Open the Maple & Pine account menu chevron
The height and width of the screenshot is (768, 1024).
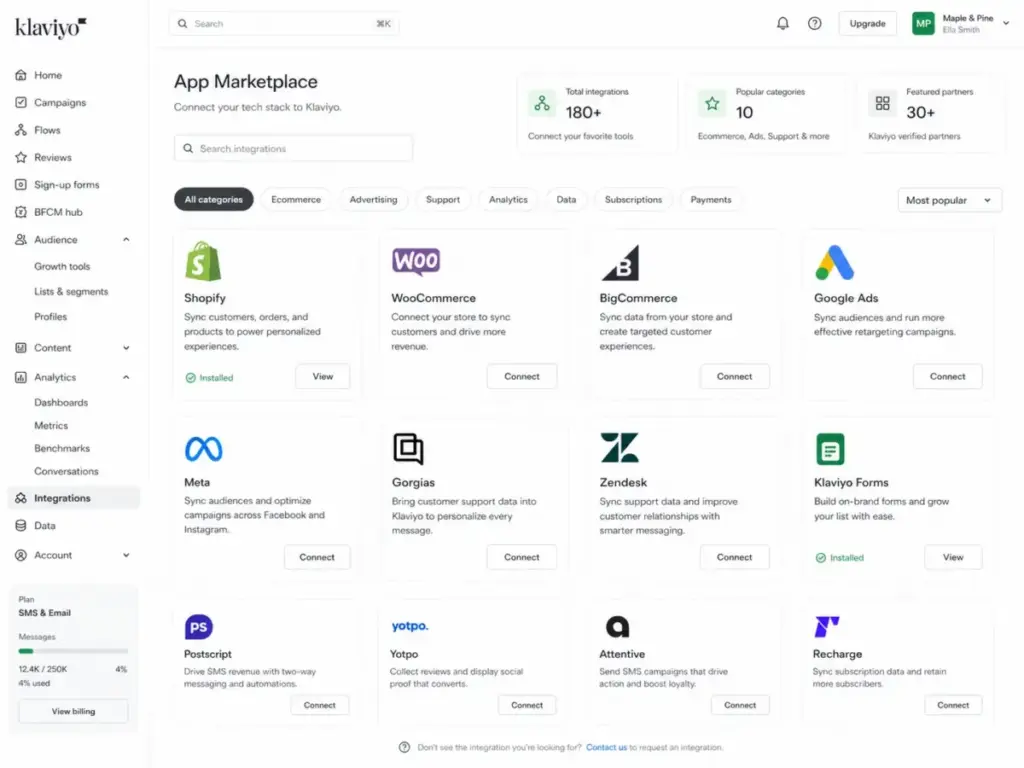click(1006, 23)
